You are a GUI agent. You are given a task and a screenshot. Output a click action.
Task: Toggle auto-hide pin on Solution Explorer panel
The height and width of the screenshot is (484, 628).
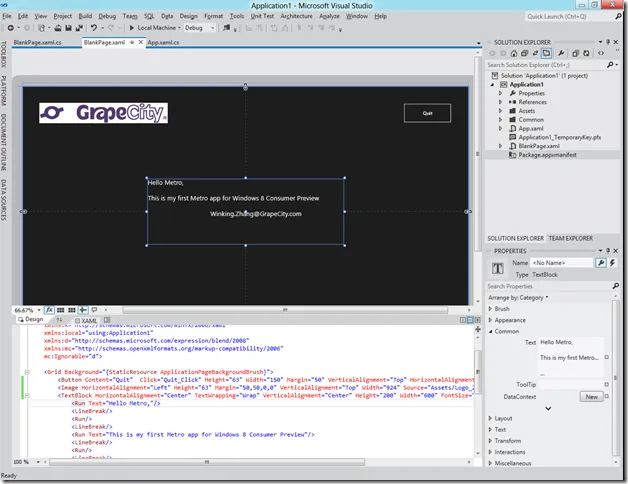click(608, 41)
